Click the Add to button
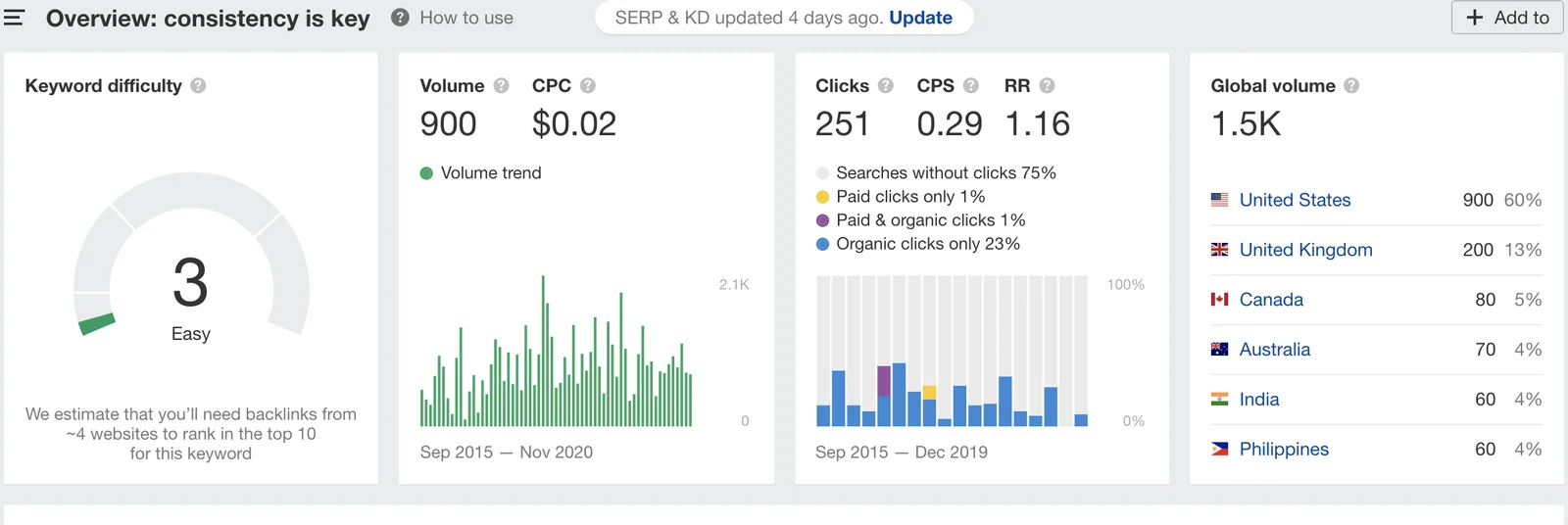This screenshot has width=1568, height=525. pyautogui.click(x=1507, y=18)
